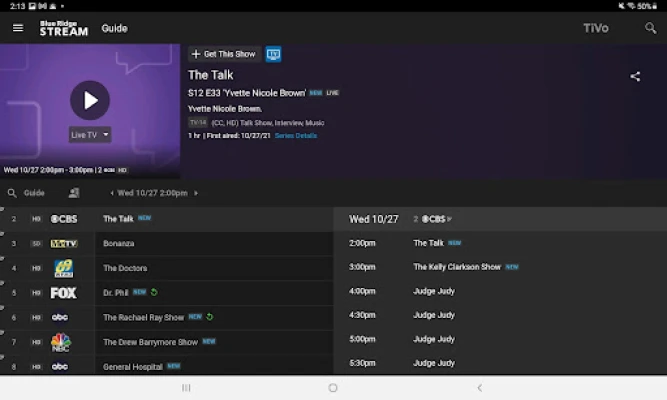Screen dimensions: 667x400
Task: Choose General Hospital on channel 8
Action: point(133,367)
